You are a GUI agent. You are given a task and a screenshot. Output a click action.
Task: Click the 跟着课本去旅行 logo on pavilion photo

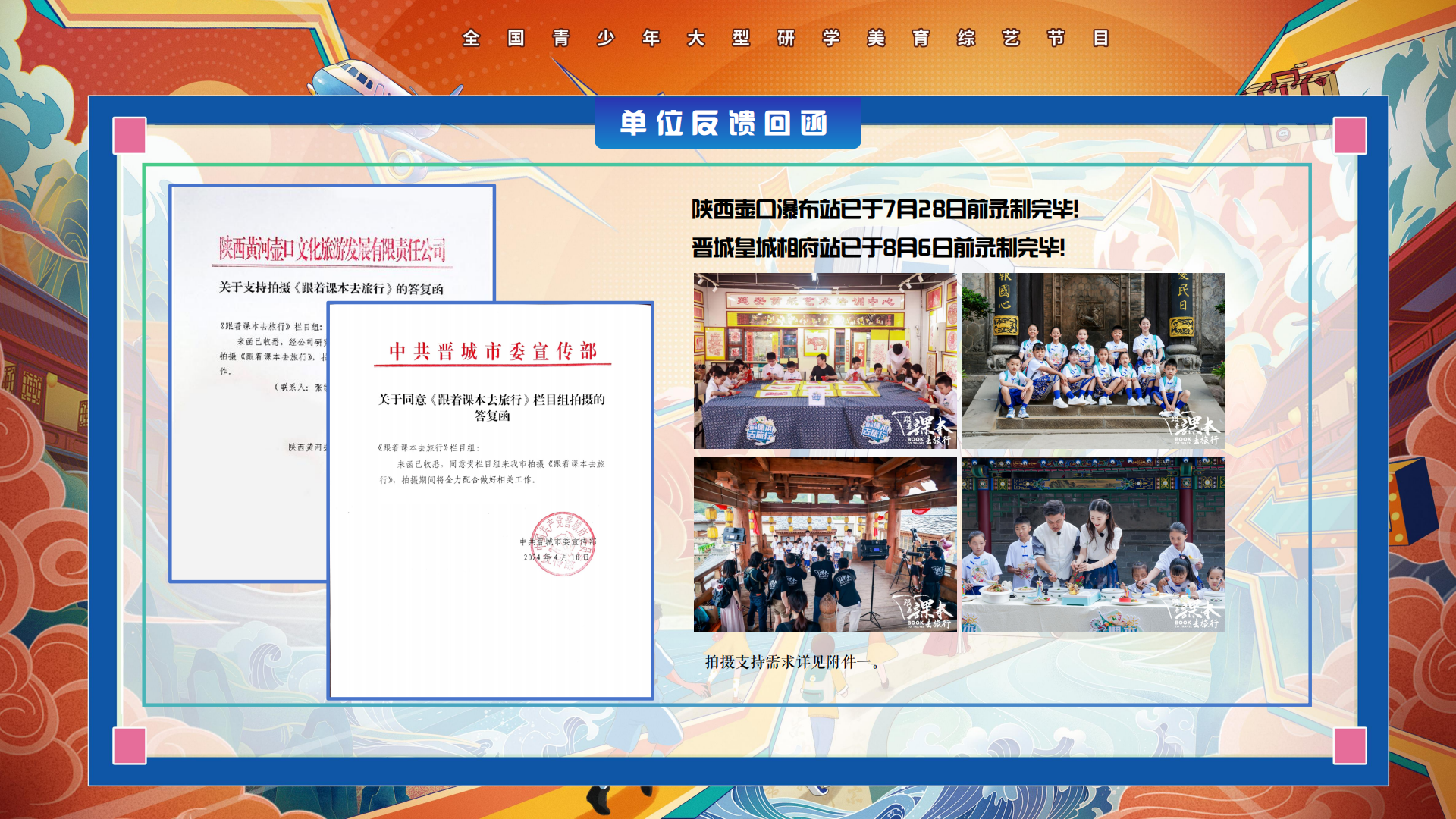tap(924, 613)
